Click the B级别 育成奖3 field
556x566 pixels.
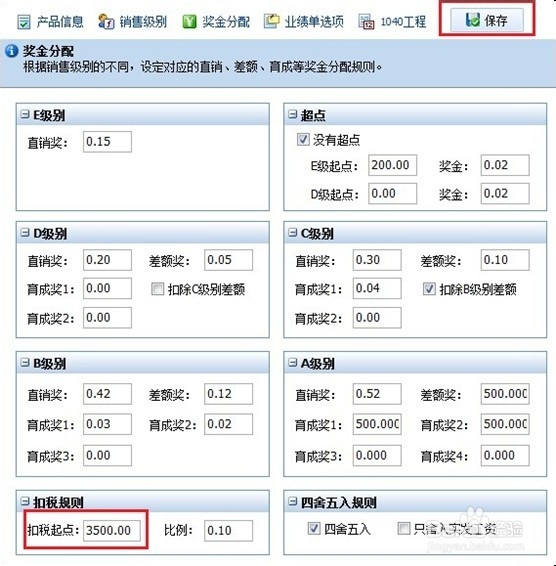[x=107, y=456]
